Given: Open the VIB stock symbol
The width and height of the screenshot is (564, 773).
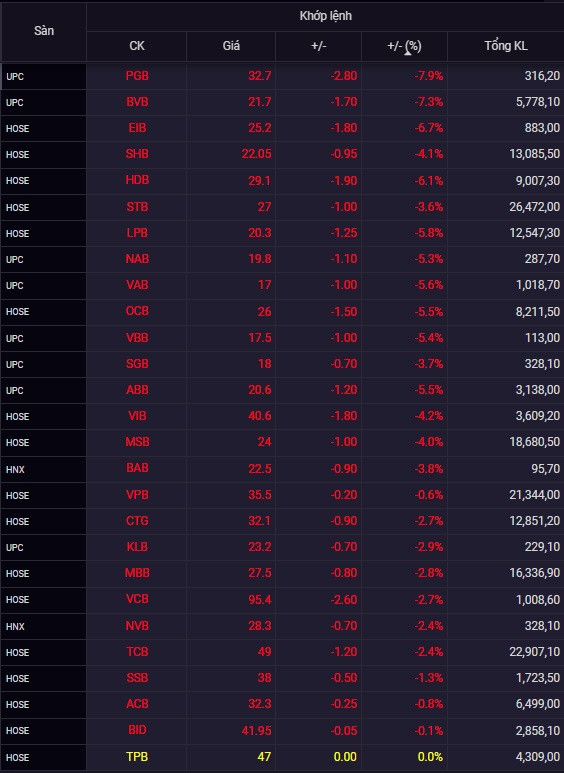Looking at the screenshot, I should 137,416.
